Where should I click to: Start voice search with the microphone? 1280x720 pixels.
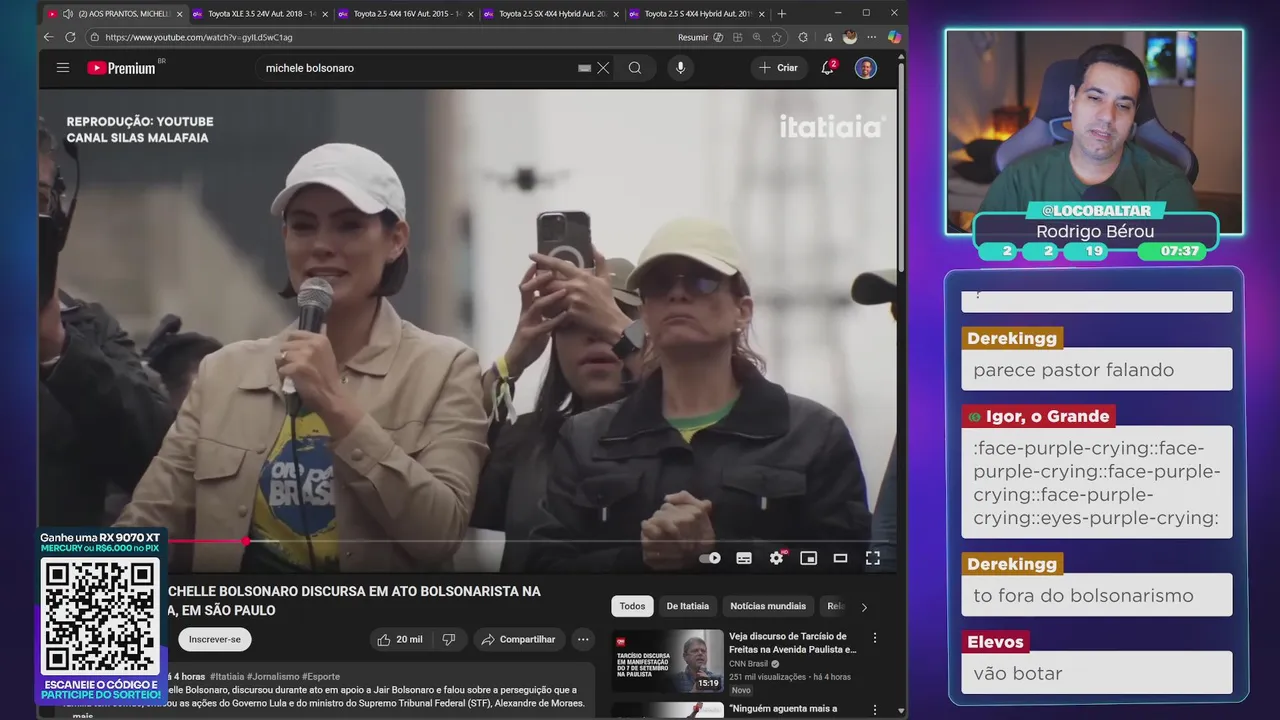click(x=680, y=68)
